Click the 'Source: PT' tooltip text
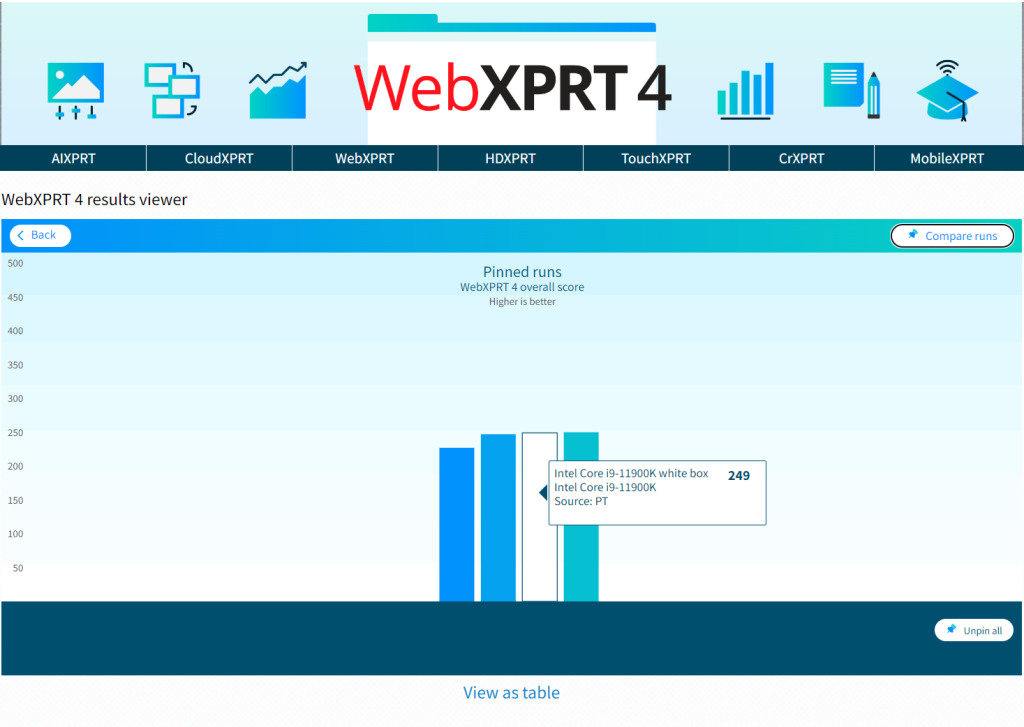The image size is (1024, 727). 581,501
